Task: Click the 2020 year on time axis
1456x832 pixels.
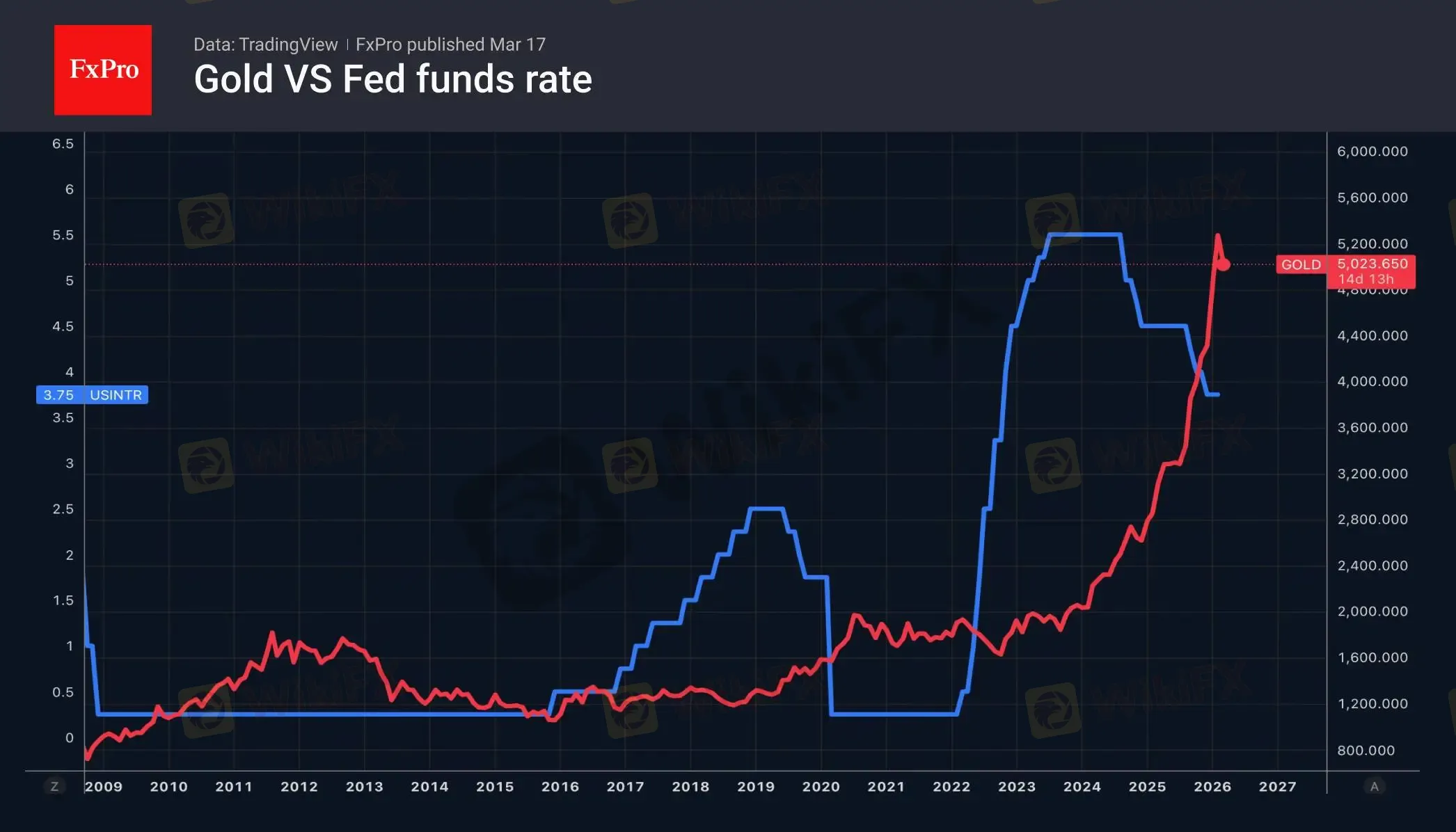Action: pyautogui.click(x=821, y=786)
